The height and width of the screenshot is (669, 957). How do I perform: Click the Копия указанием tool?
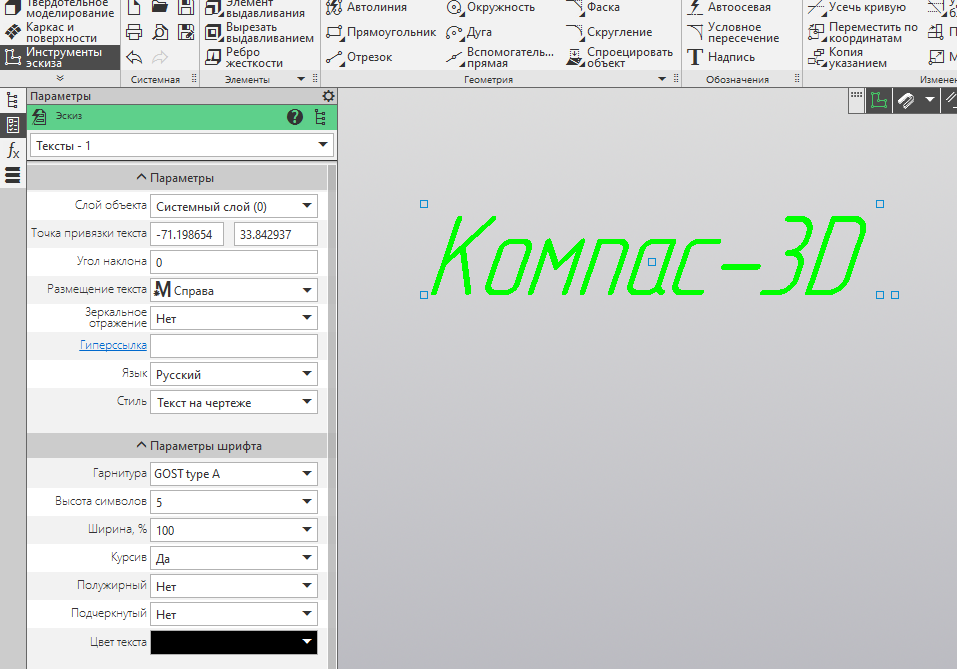point(847,57)
